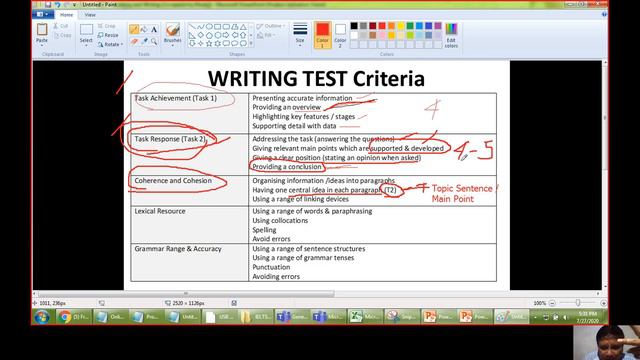The width and height of the screenshot is (640, 360).
Task: Open the line Size dropdown
Action: pyautogui.click(x=300, y=34)
